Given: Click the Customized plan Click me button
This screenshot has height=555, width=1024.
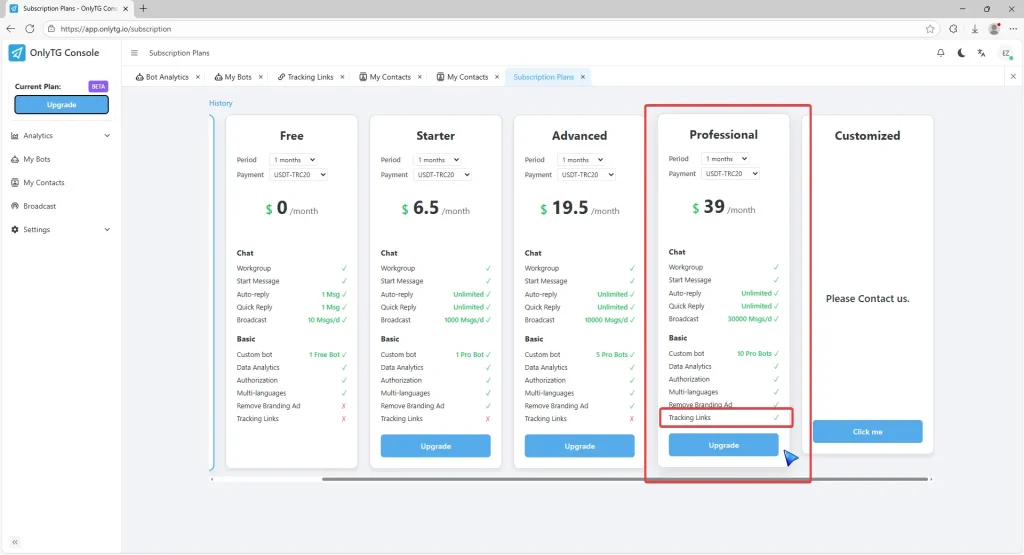Looking at the screenshot, I should click(x=867, y=432).
